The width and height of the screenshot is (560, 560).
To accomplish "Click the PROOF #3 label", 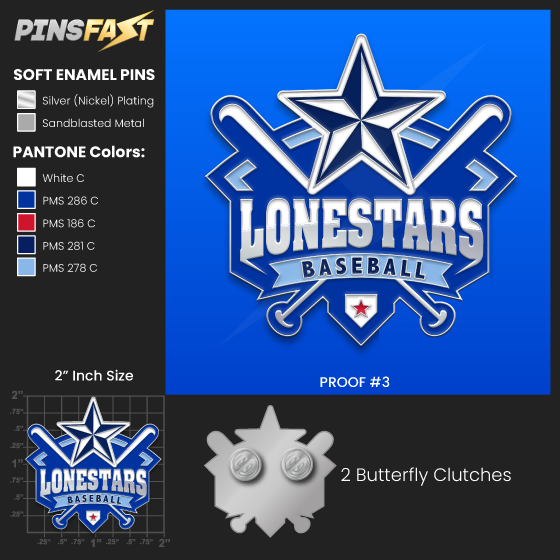I will point(354,382).
